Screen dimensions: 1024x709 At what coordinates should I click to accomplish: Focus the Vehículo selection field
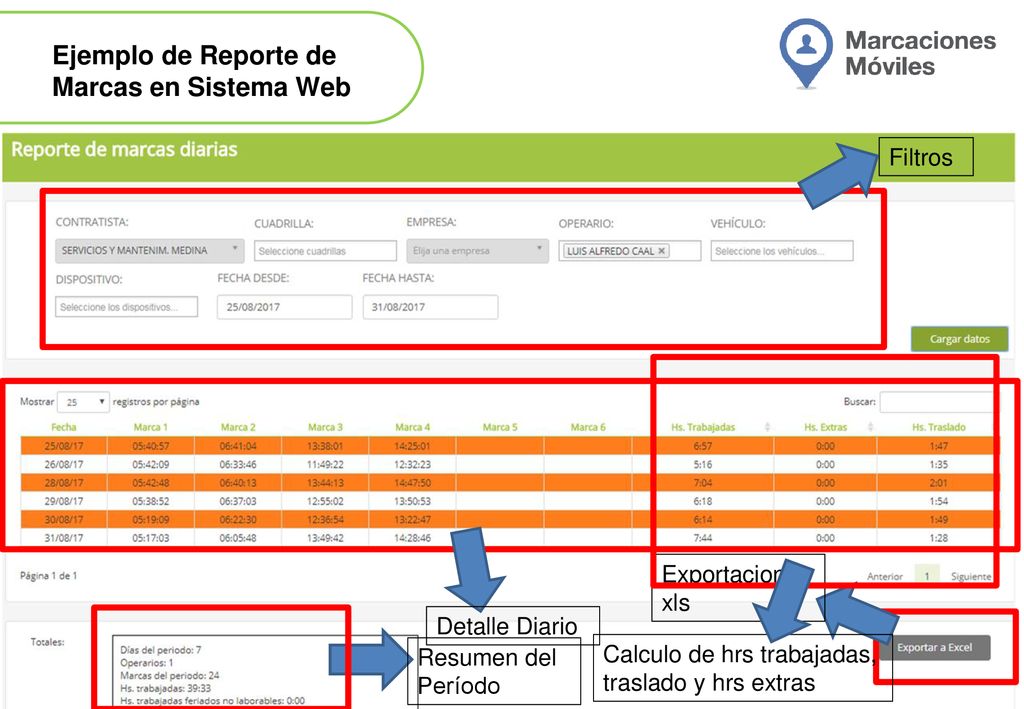pyautogui.click(x=782, y=251)
